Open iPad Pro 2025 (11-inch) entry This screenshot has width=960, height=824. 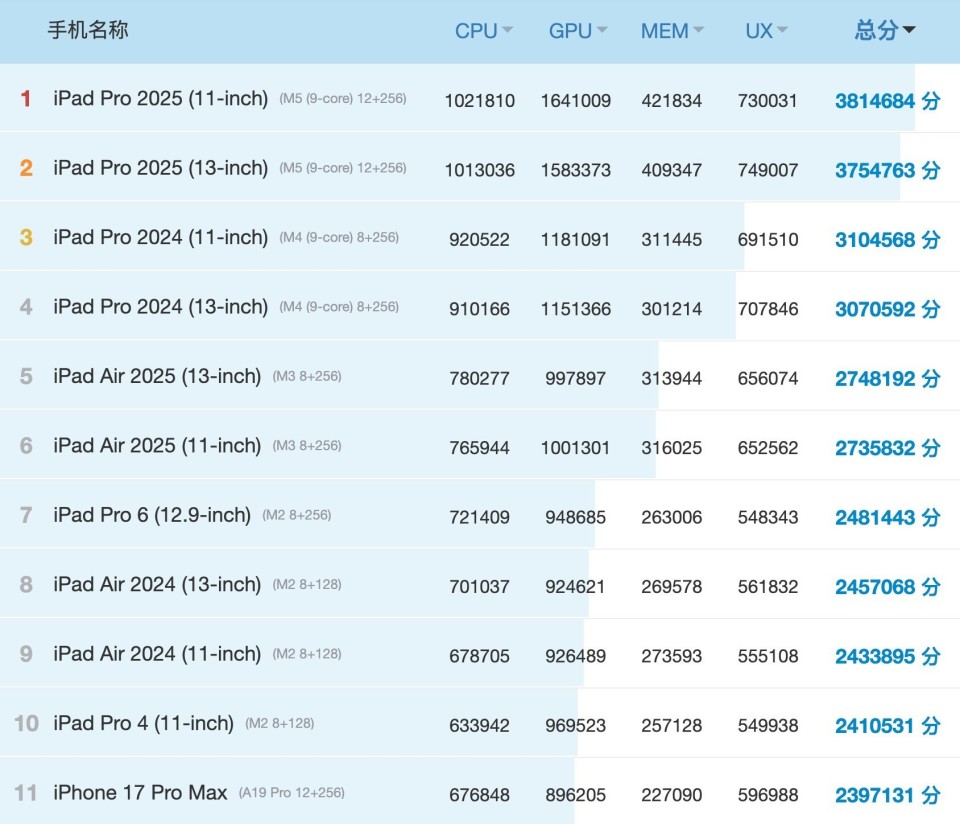pos(160,99)
